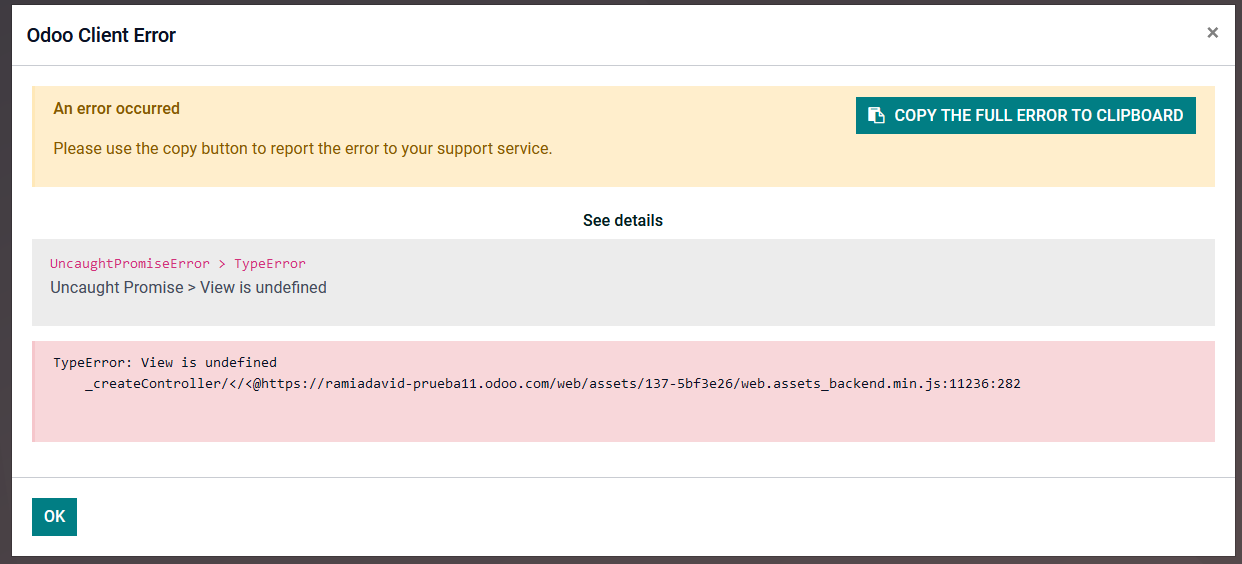Click the _createController stack trace URL line

[x=553, y=383]
